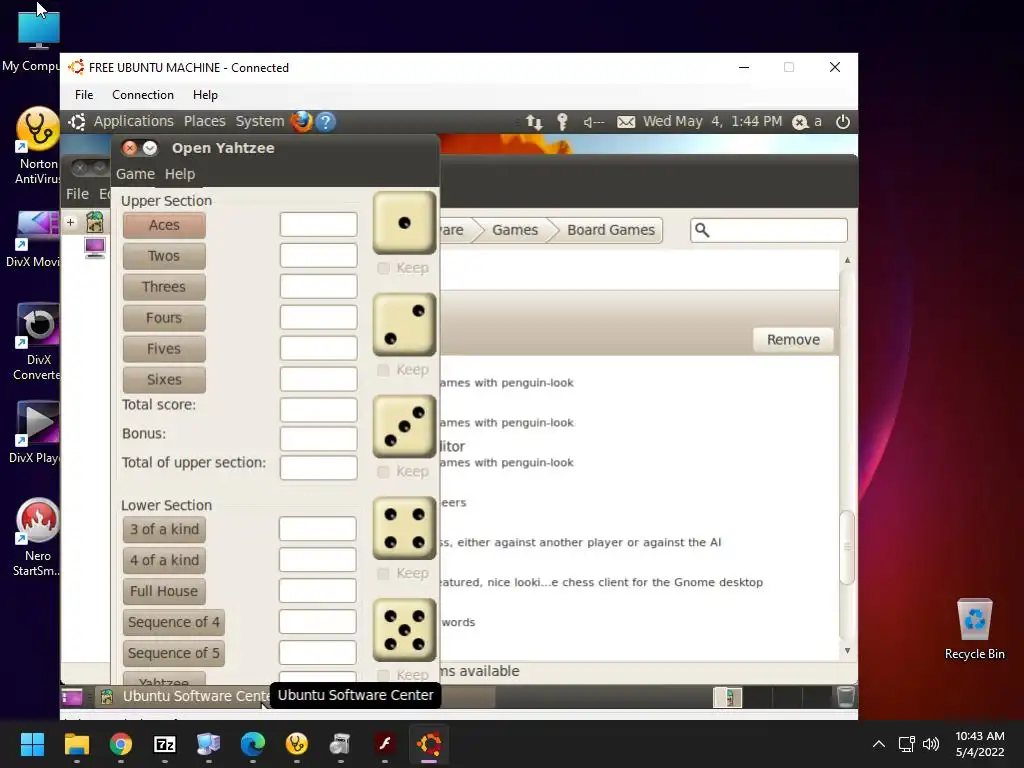
Task: Score in the Aces category
Action: coord(164,225)
